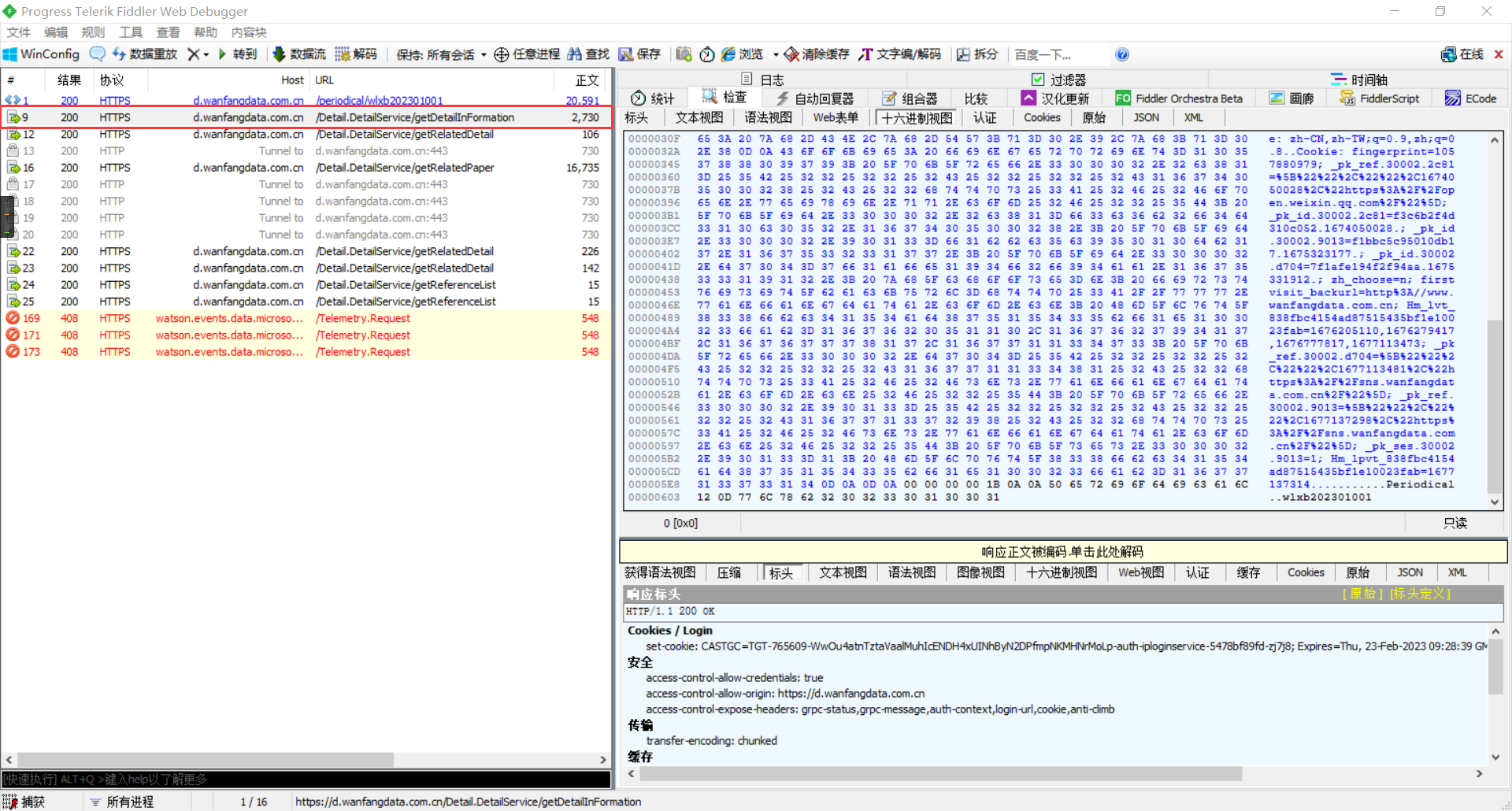Open the 保持: 所有会话 dropdown
Image resolution: width=1512 pixels, height=811 pixels.
click(x=441, y=54)
